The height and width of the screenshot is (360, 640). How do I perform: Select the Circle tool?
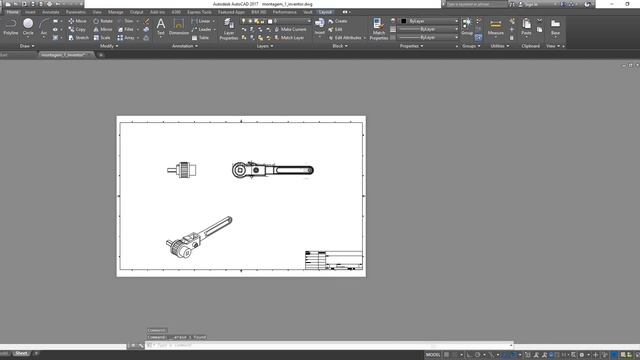tap(28, 27)
